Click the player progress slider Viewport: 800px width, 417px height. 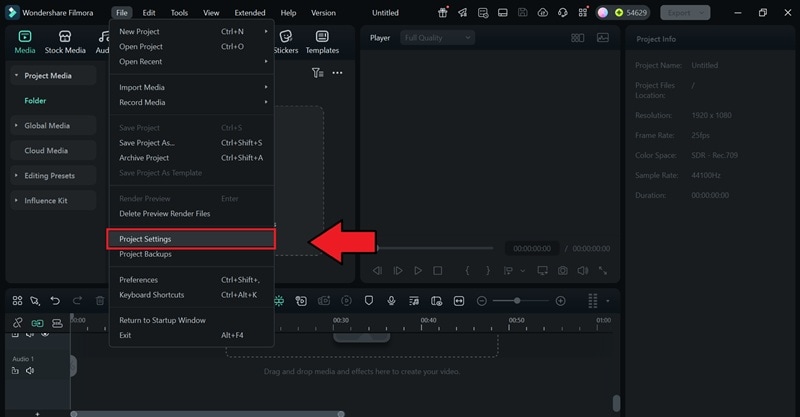coord(435,248)
